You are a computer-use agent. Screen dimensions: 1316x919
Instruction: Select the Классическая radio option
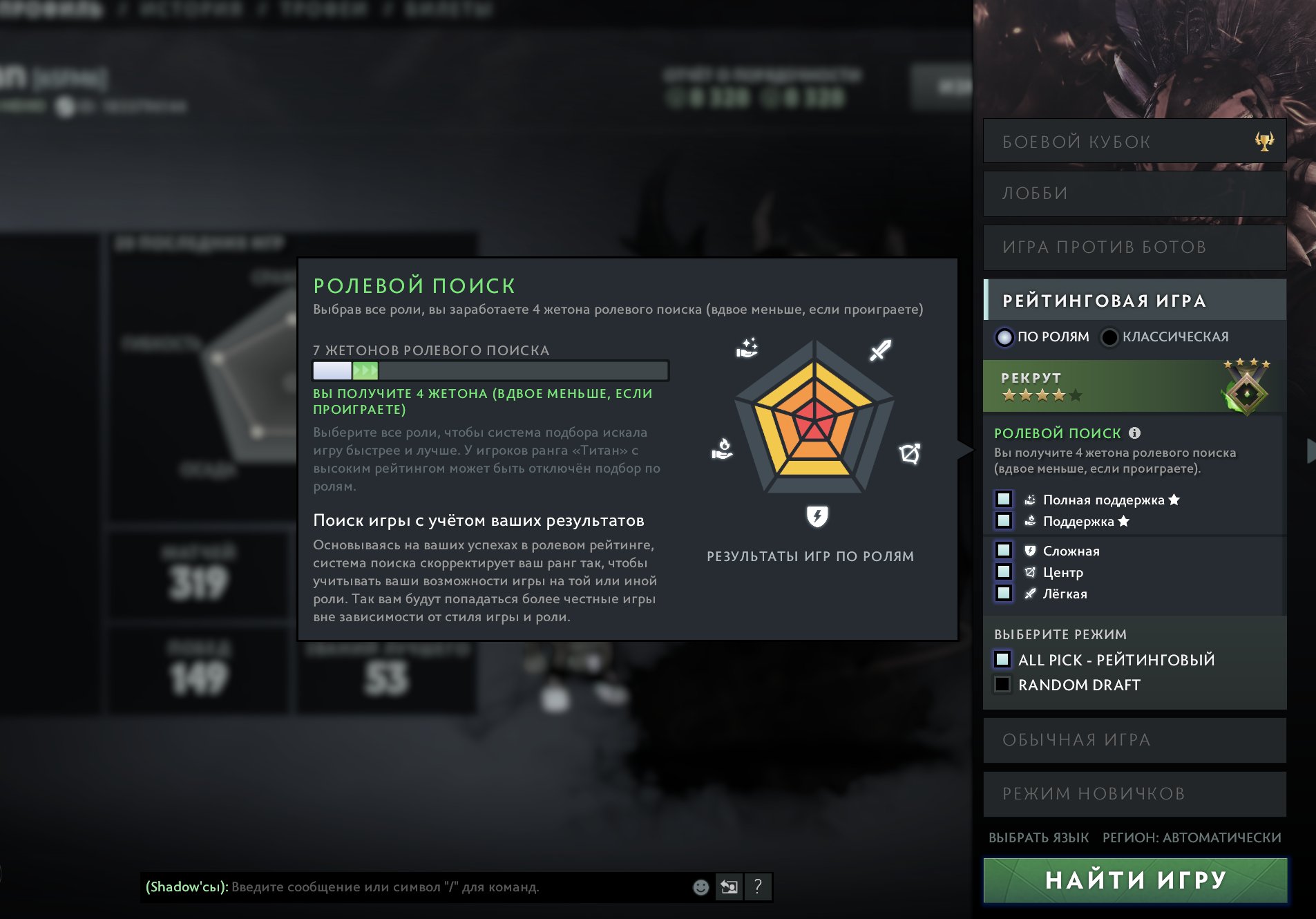tap(1109, 337)
